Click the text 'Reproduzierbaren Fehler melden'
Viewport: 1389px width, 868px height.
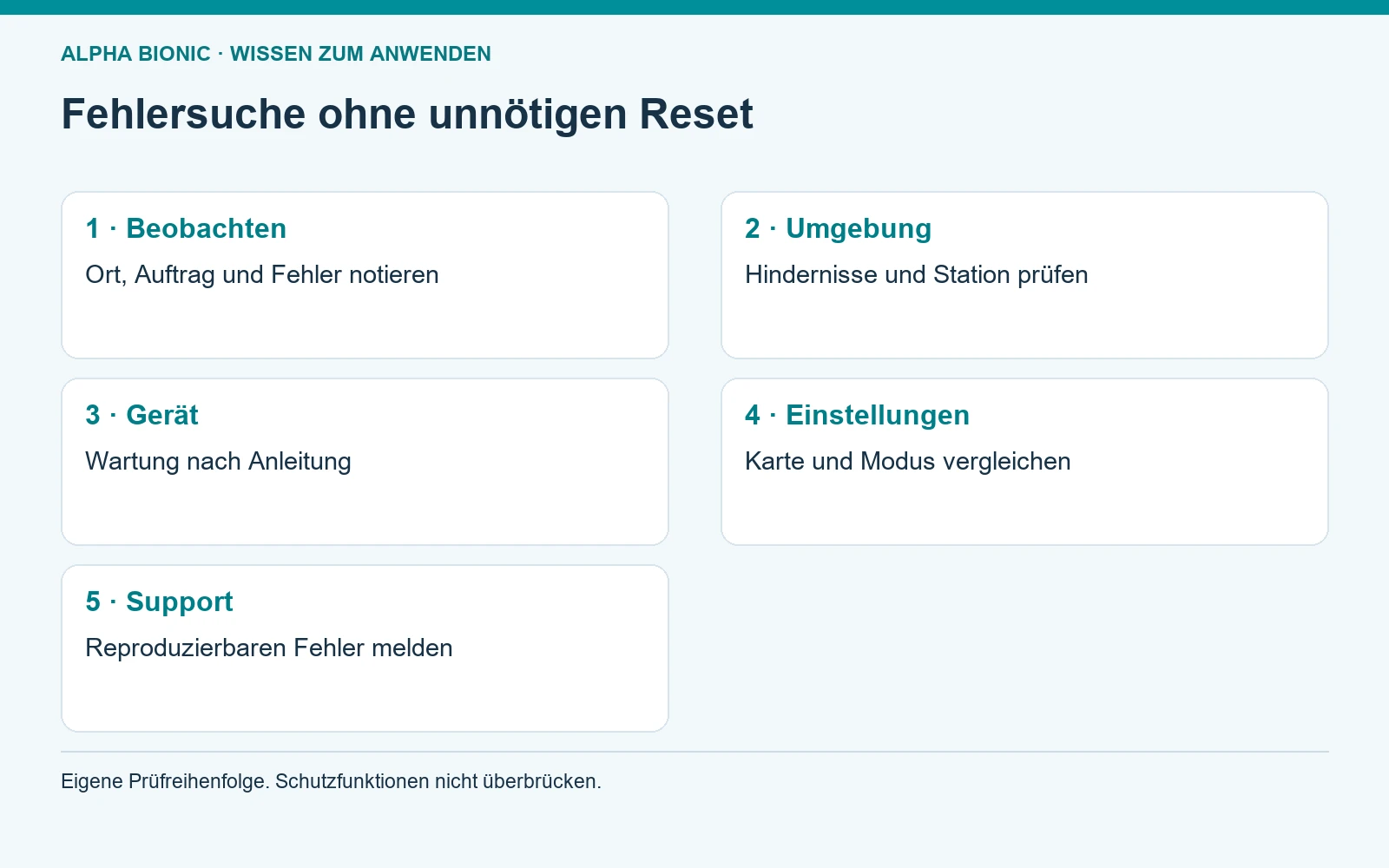pos(269,648)
